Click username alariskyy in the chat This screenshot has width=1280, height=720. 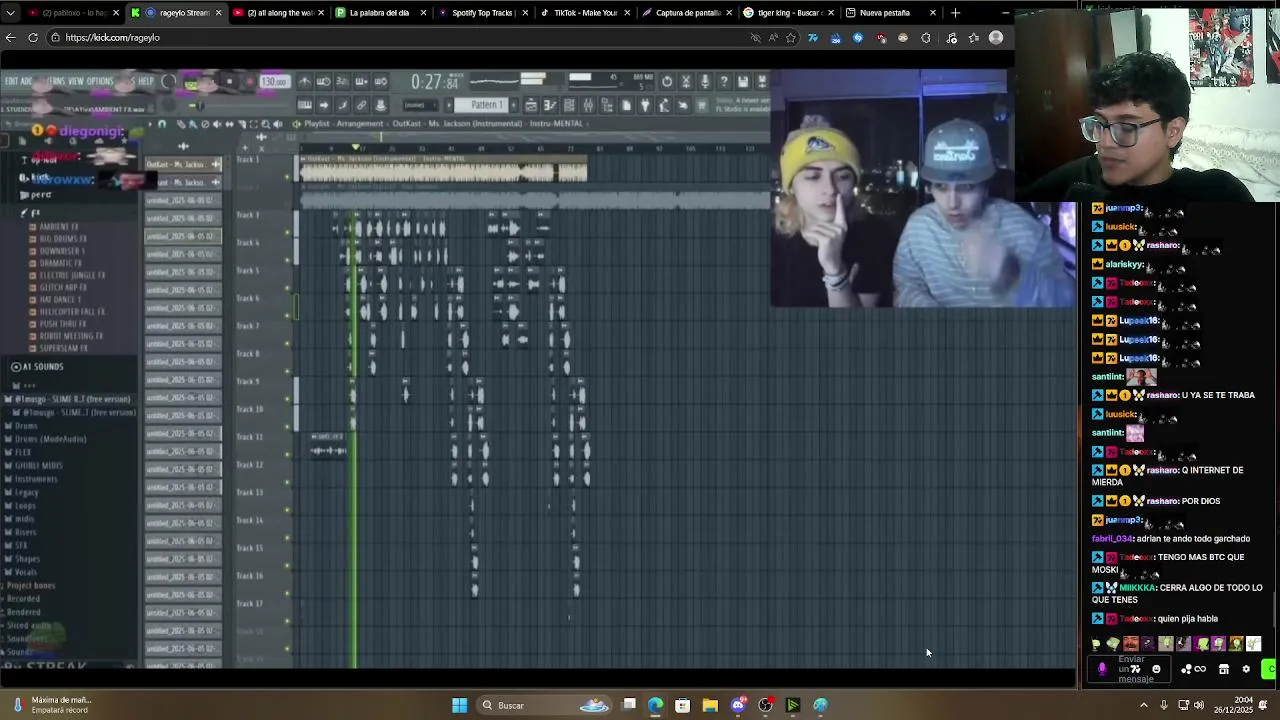coord(1124,264)
